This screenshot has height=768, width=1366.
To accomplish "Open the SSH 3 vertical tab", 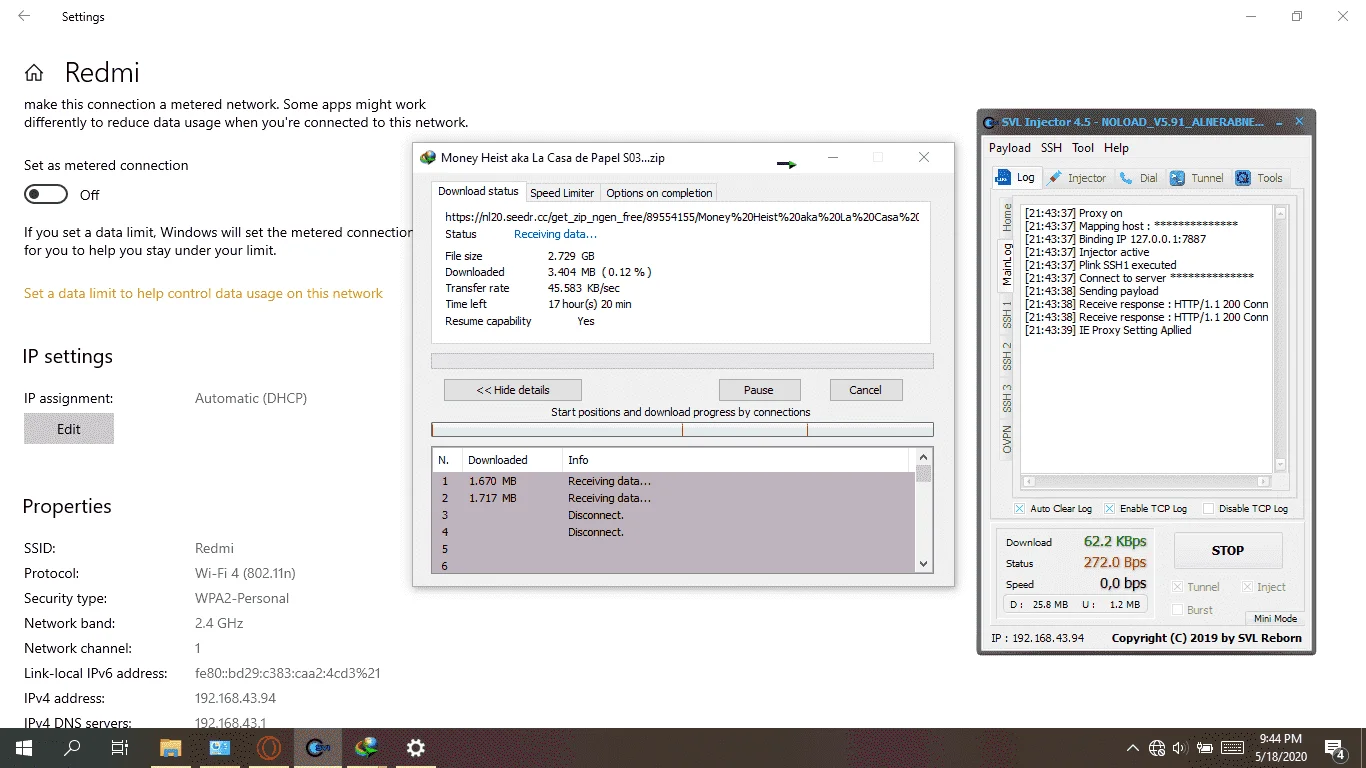I will coord(1007,399).
